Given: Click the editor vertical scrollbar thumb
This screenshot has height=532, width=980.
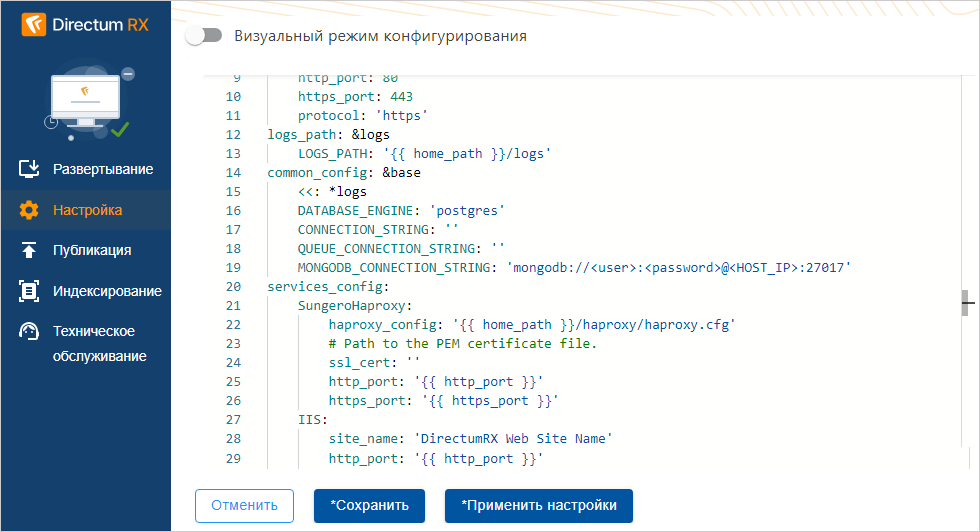Looking at the screenshot, I should [966, 301].
